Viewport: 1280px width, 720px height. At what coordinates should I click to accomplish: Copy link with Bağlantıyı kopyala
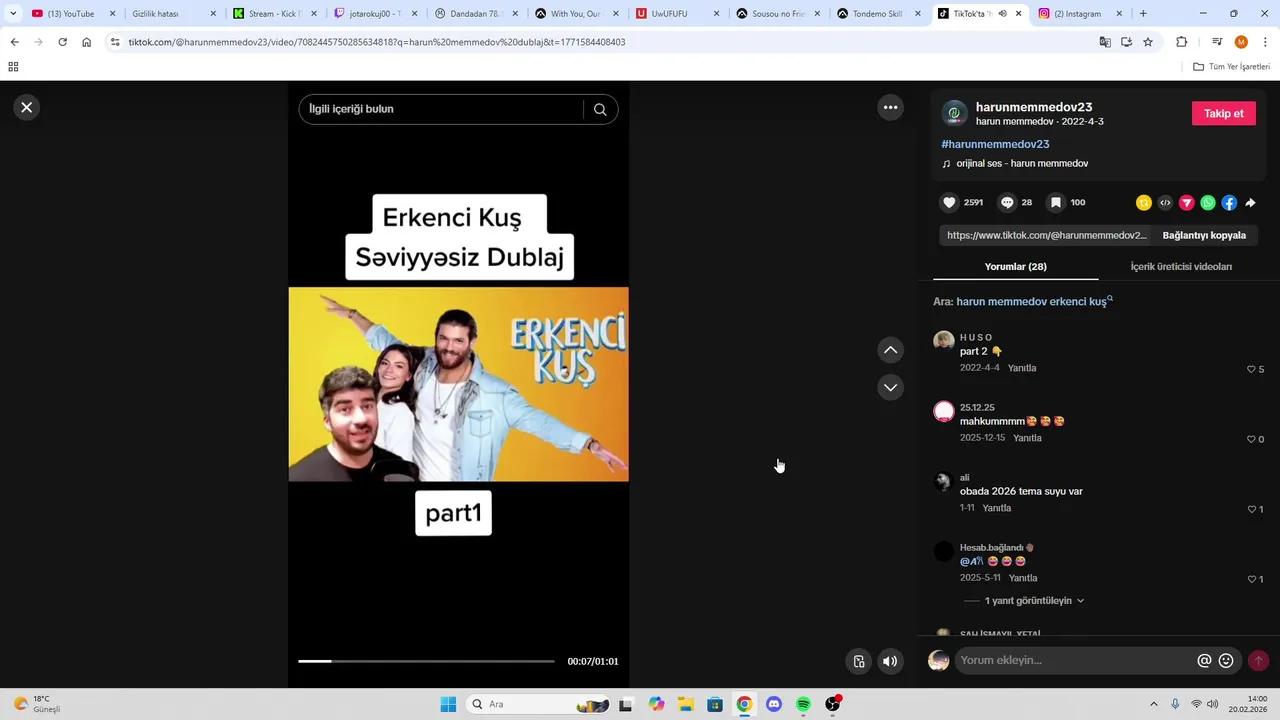click(1204, 235)
